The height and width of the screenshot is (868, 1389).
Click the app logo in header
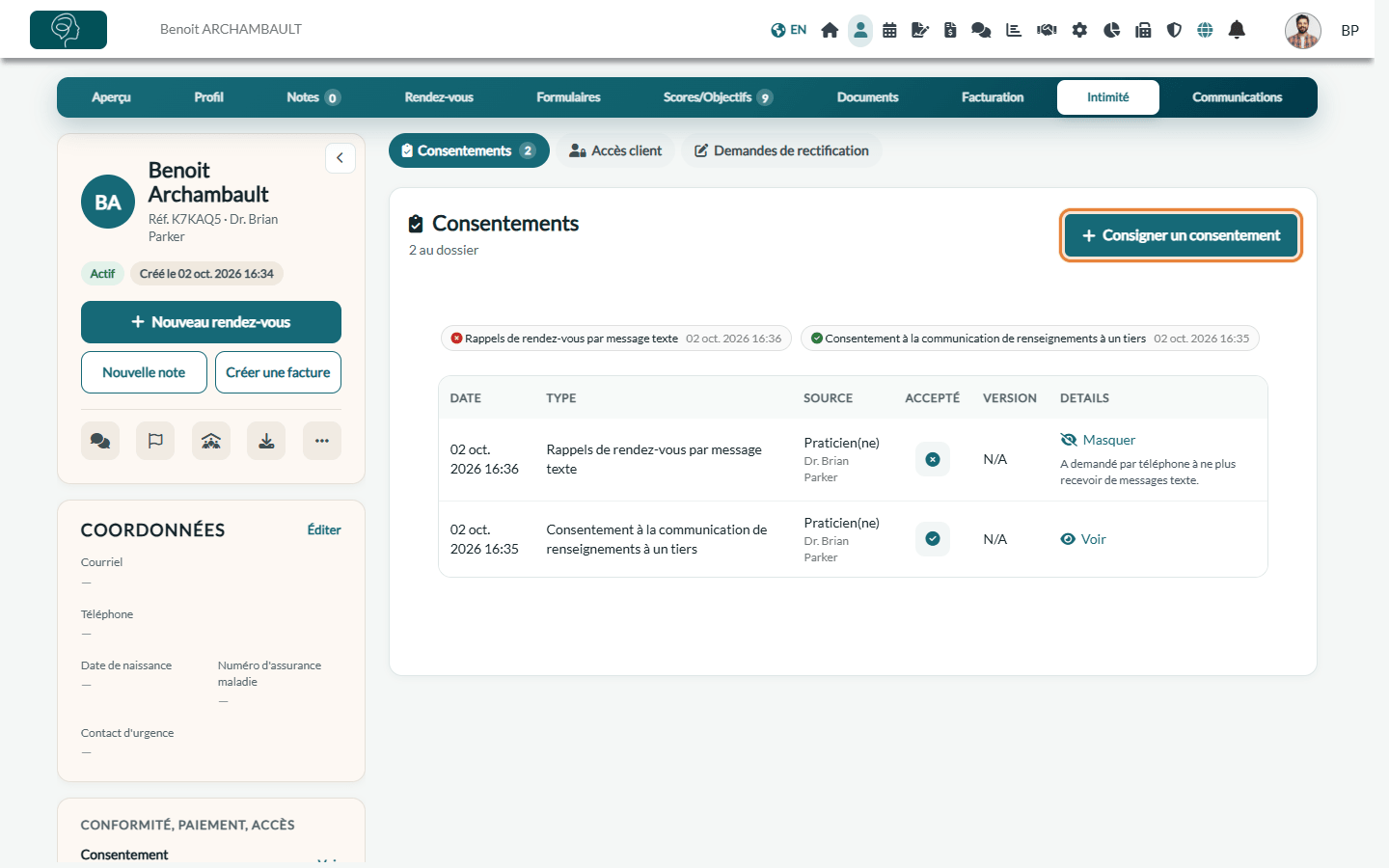tap(68, 30)
